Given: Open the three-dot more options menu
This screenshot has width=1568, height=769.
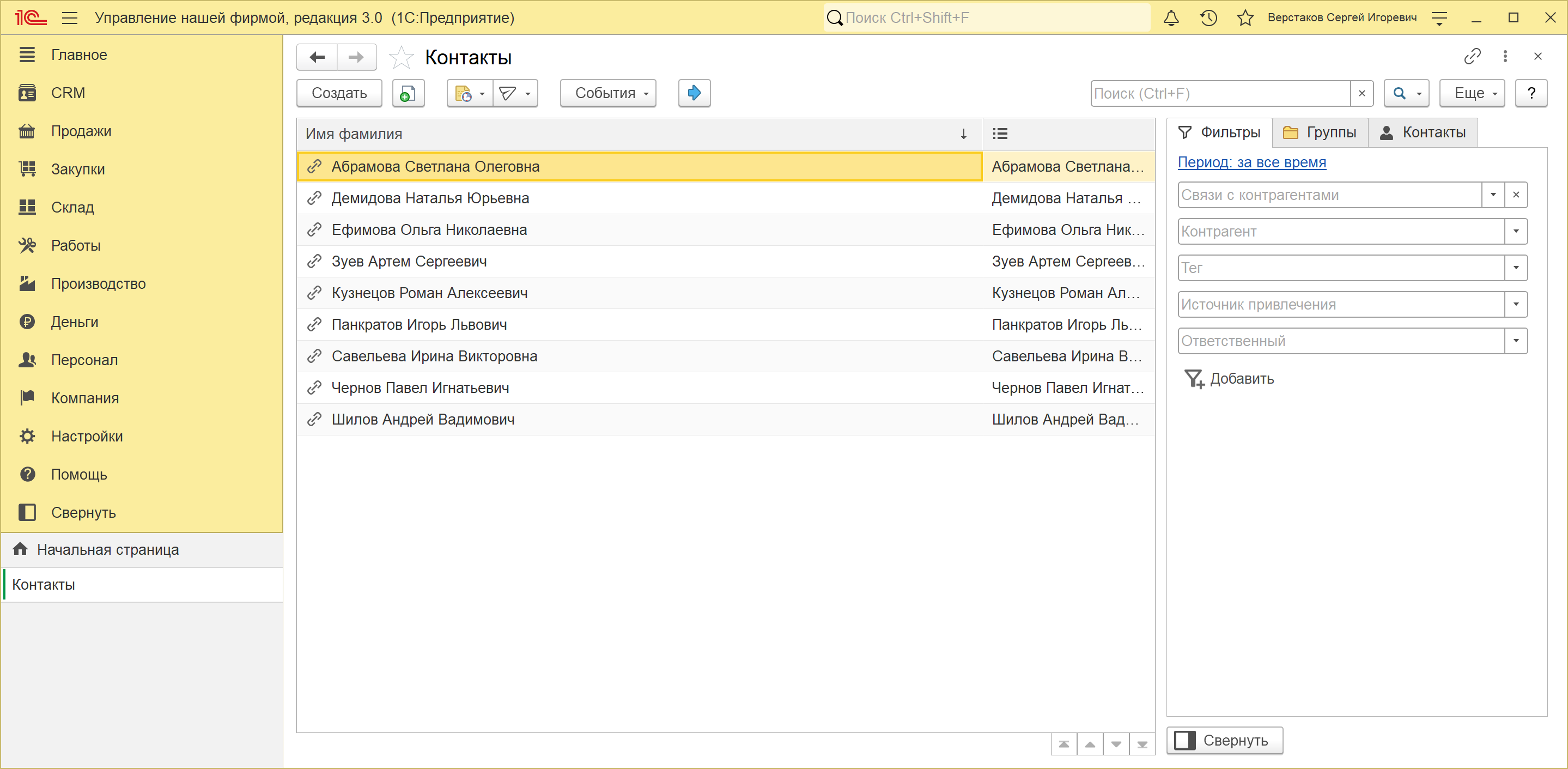Looking at the screenshot, I should (x=1505, y=57).
